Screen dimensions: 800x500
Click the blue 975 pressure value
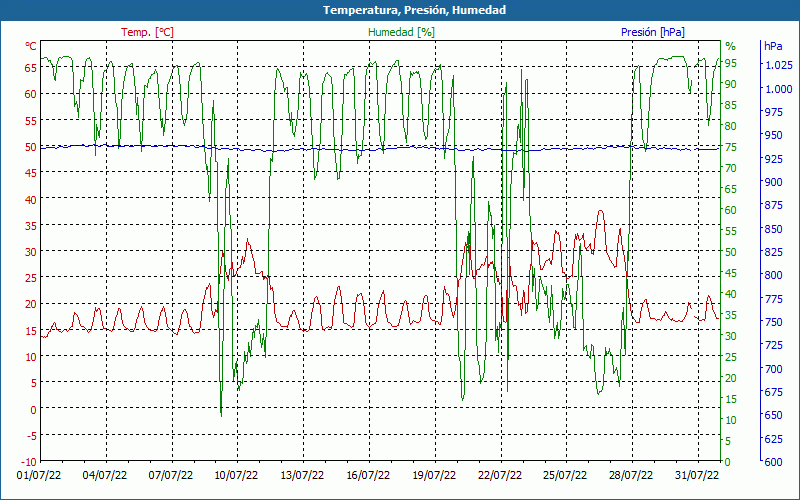773,112
